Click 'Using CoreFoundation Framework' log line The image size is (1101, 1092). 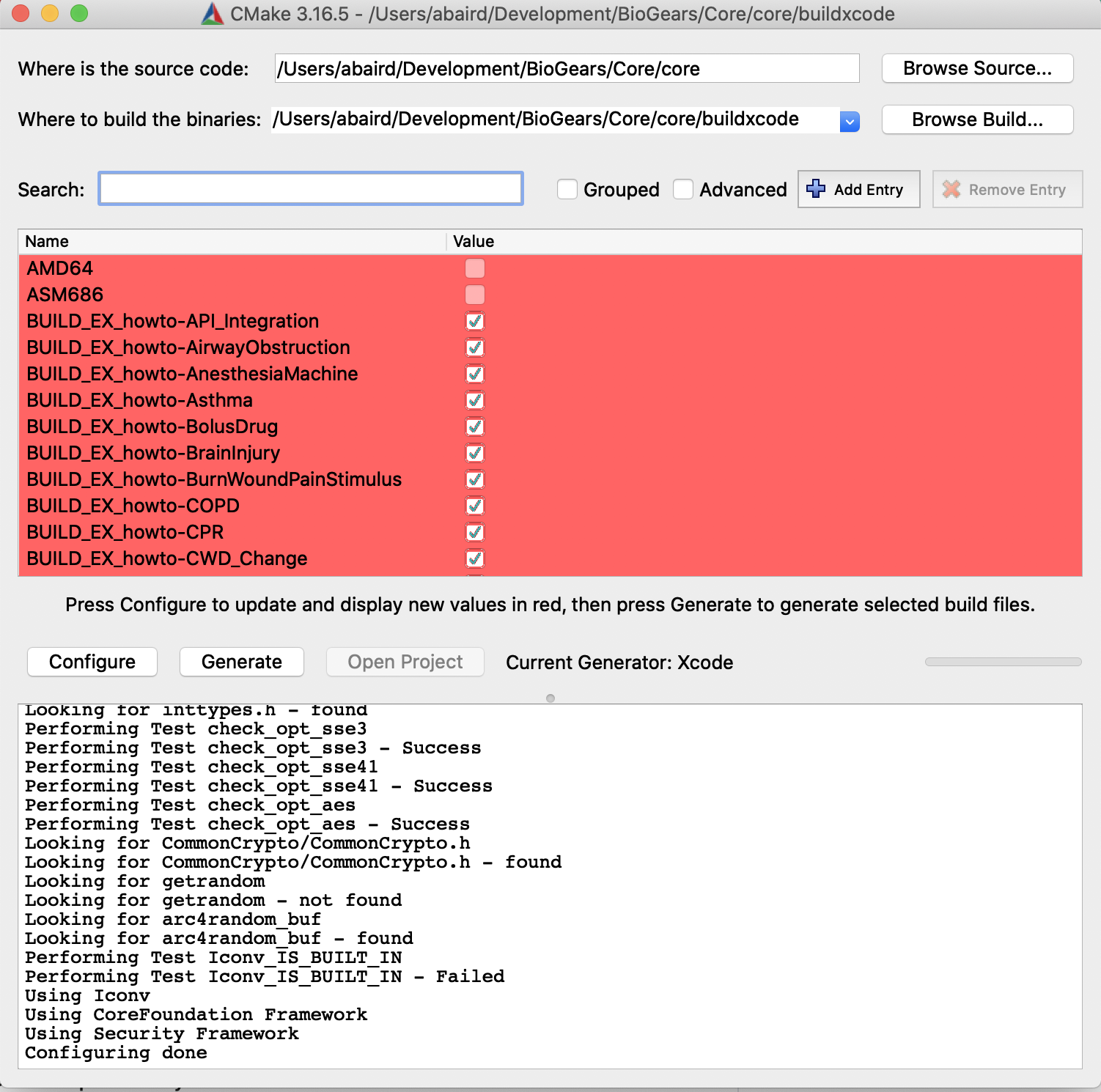pyautogui.click(x=196, y=1015)
